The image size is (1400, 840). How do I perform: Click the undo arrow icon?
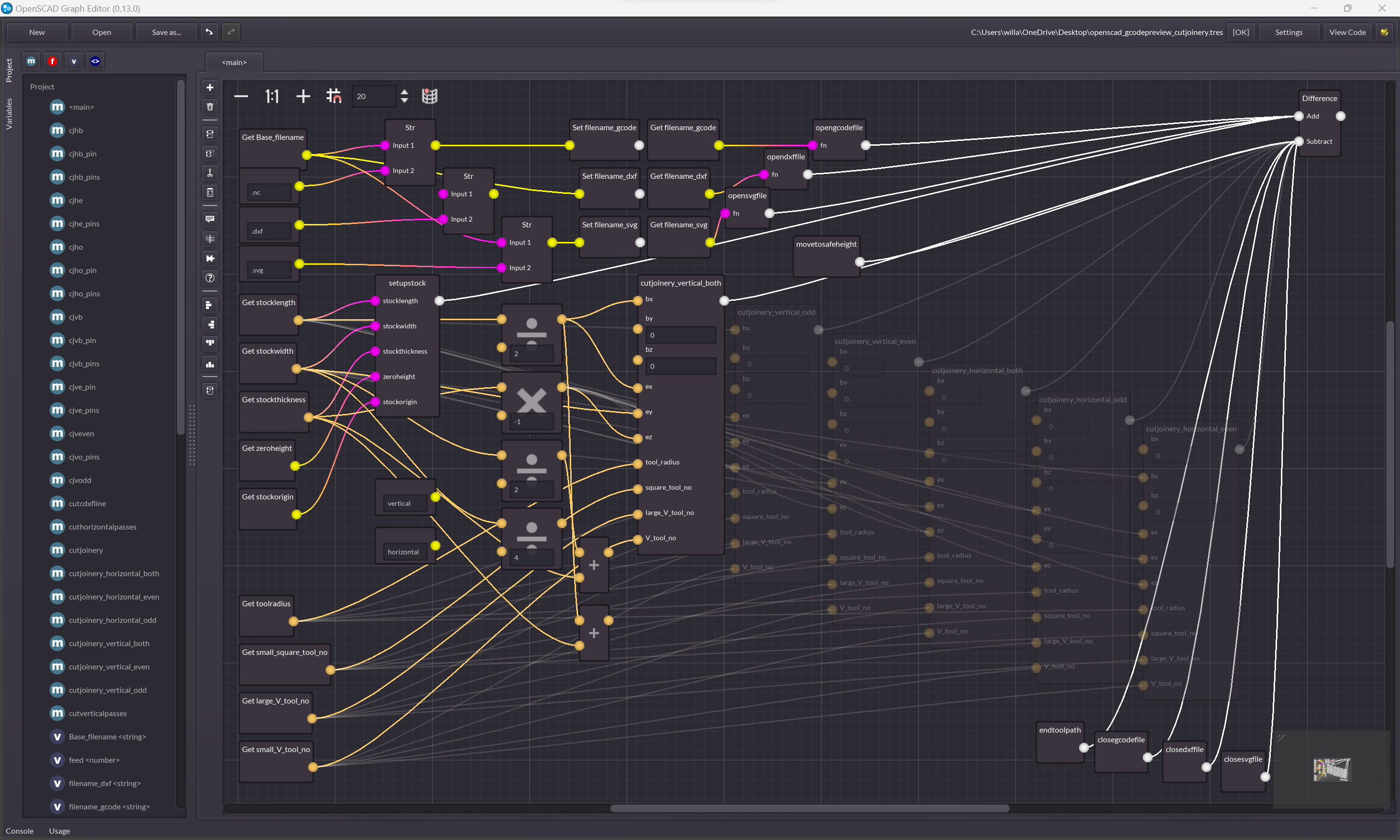click(x=209, y=32)
